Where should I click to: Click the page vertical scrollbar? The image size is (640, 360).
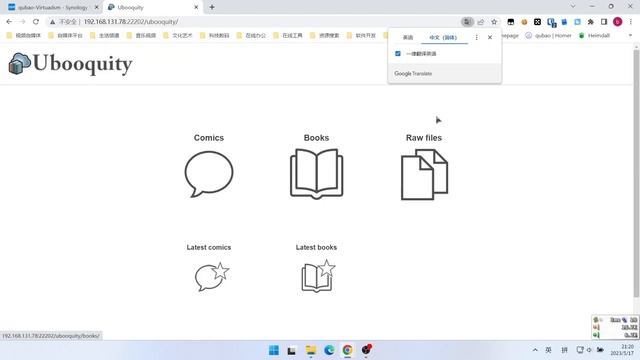(x=636, y=173)
